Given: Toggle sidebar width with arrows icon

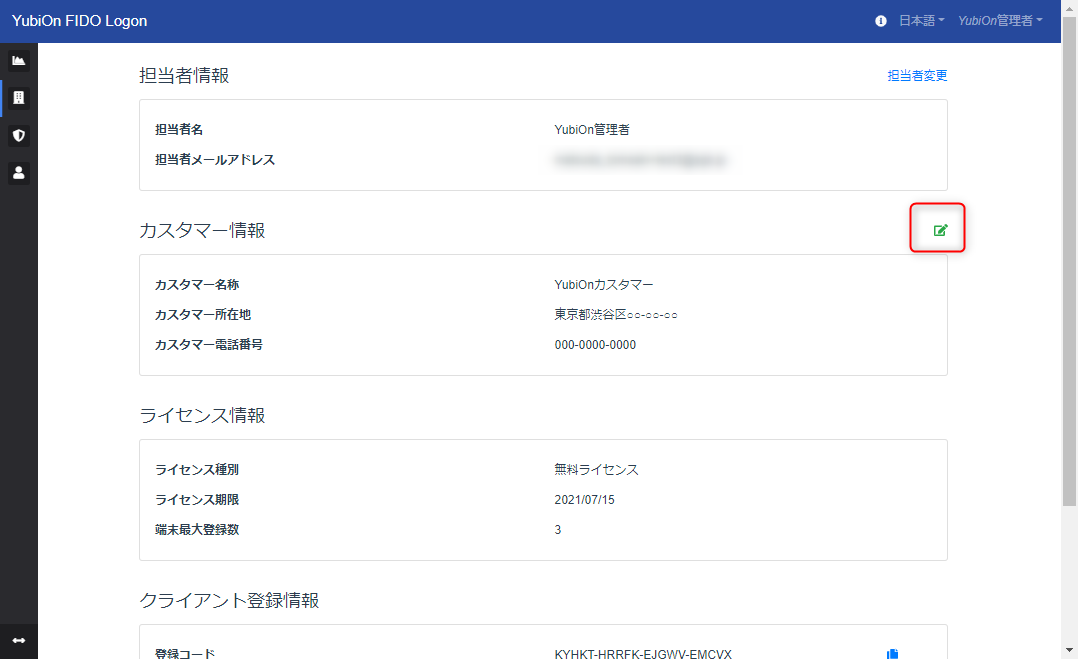Looking at the screenshot, I should (x=19, y=640).
